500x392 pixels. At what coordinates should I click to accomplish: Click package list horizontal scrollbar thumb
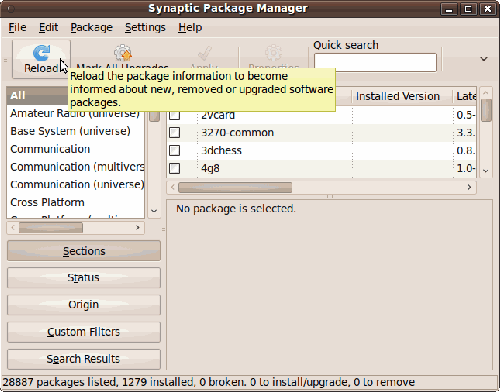coord(235,187)
